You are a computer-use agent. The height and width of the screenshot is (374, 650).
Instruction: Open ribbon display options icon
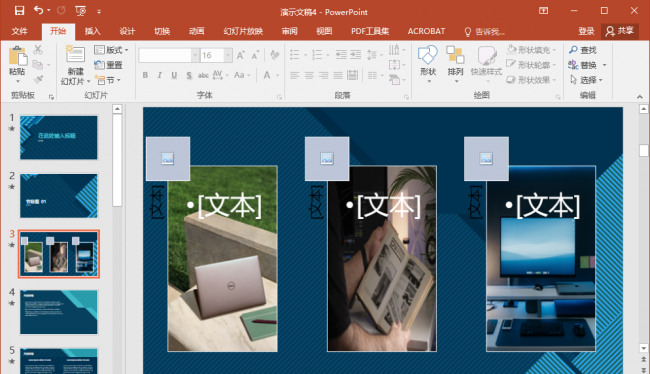point(543,11)
